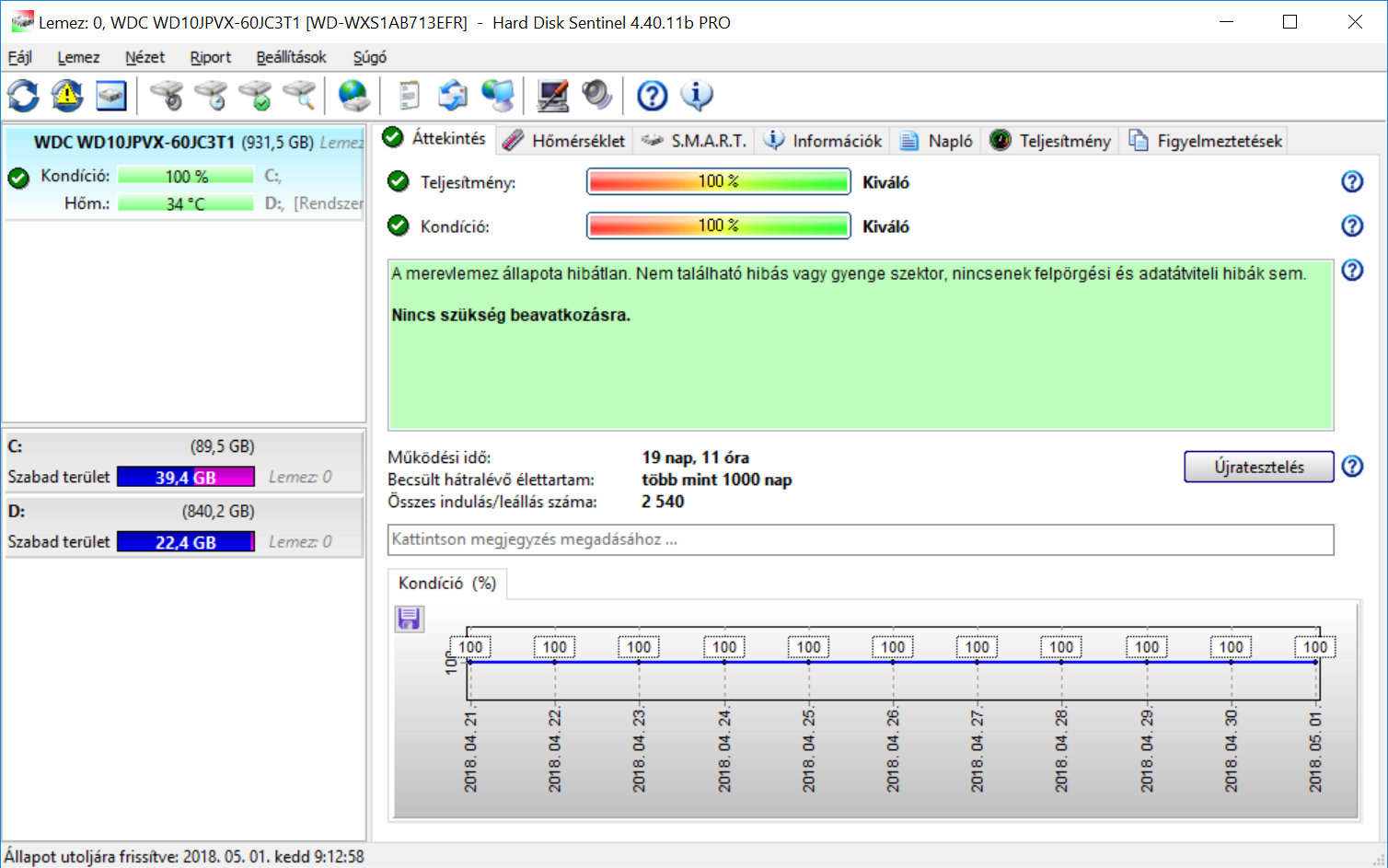Click the blue-framed hard disk toolbar icon
Viewport: 1388px width, 868px height.
tap(110, 95)
